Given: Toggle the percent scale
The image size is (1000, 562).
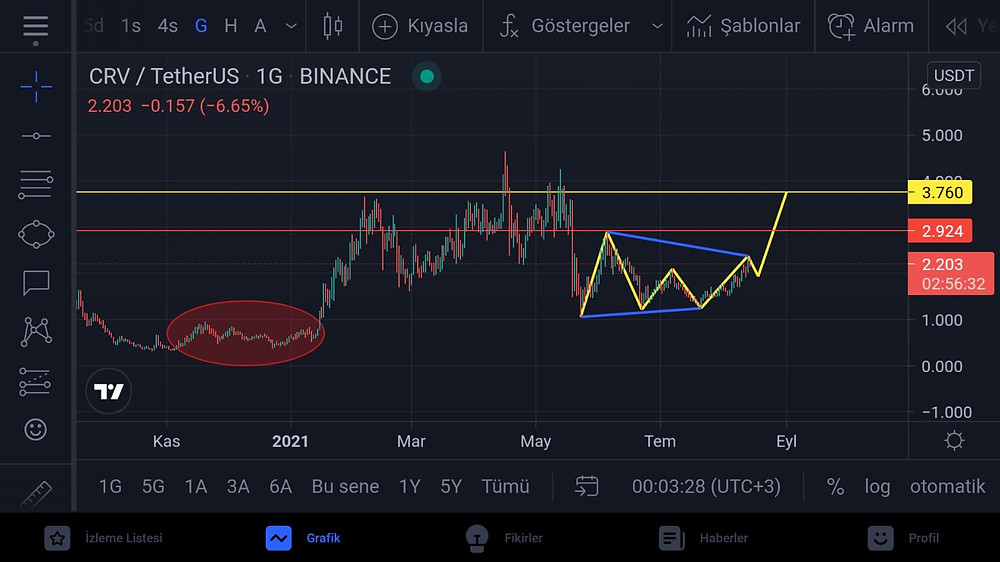Looking at the screenshot, I should pyautogui.click(x=835, y=487).
